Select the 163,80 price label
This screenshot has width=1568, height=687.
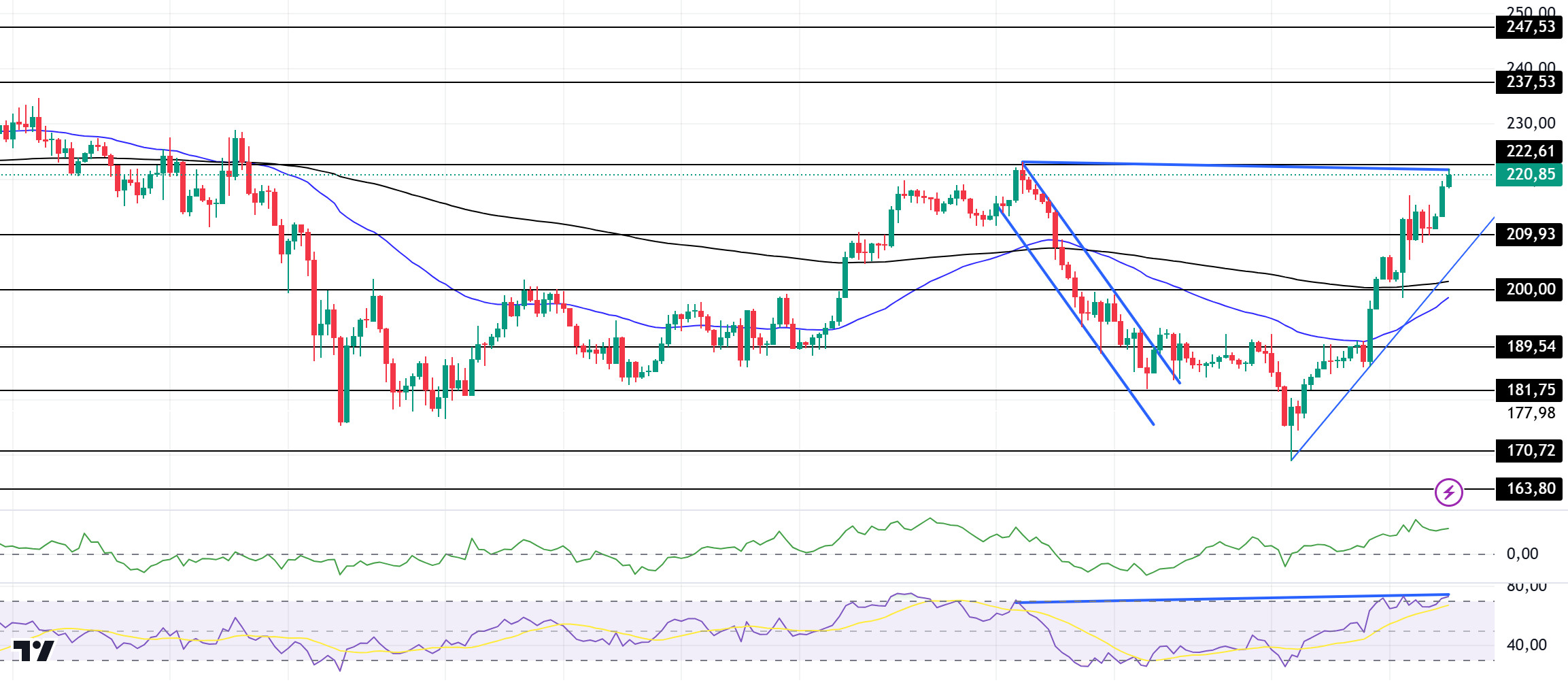(x=1529, y=489)
